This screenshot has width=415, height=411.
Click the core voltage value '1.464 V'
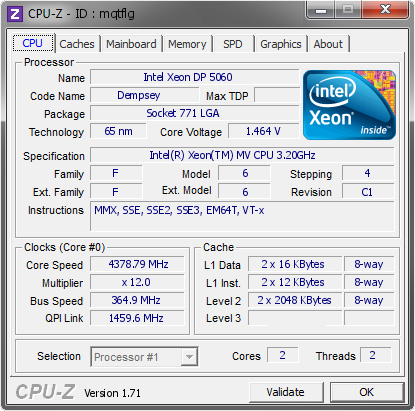pyautogui.click(x=263, y=131)
